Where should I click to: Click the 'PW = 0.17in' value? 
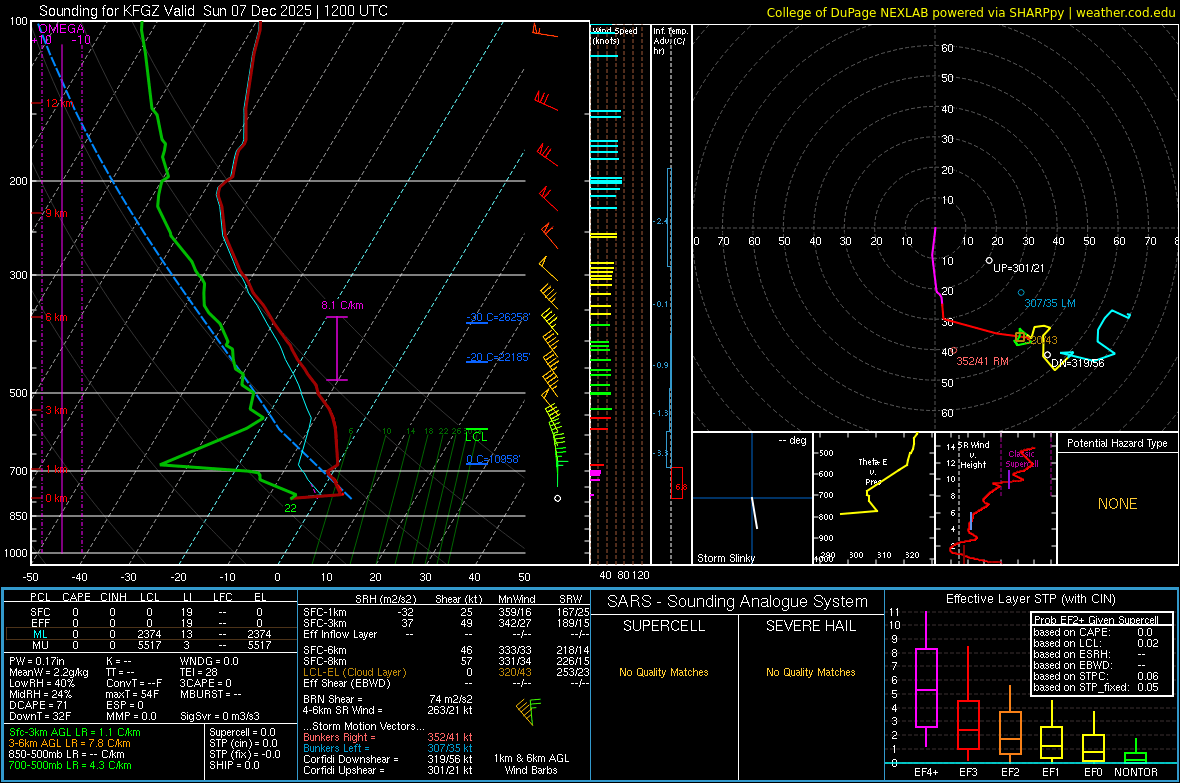coord(37,661)
